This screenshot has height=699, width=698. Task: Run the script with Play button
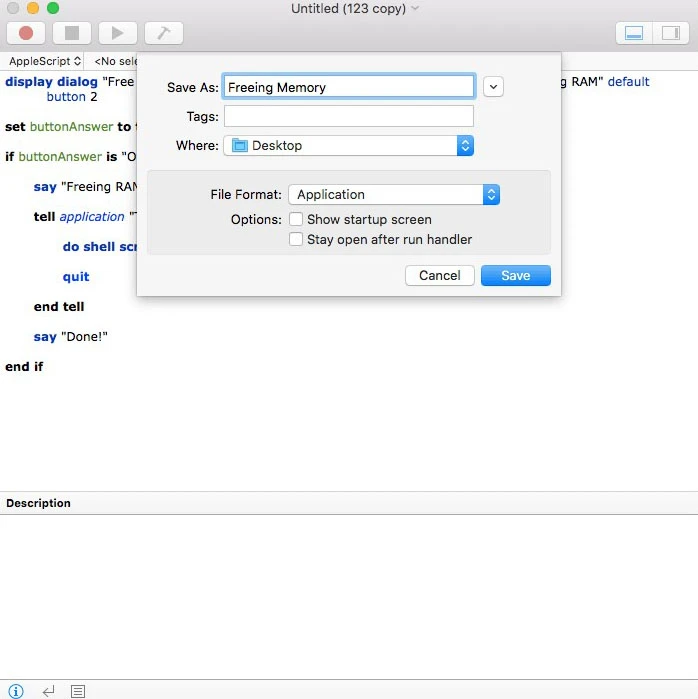pos(118,33)
